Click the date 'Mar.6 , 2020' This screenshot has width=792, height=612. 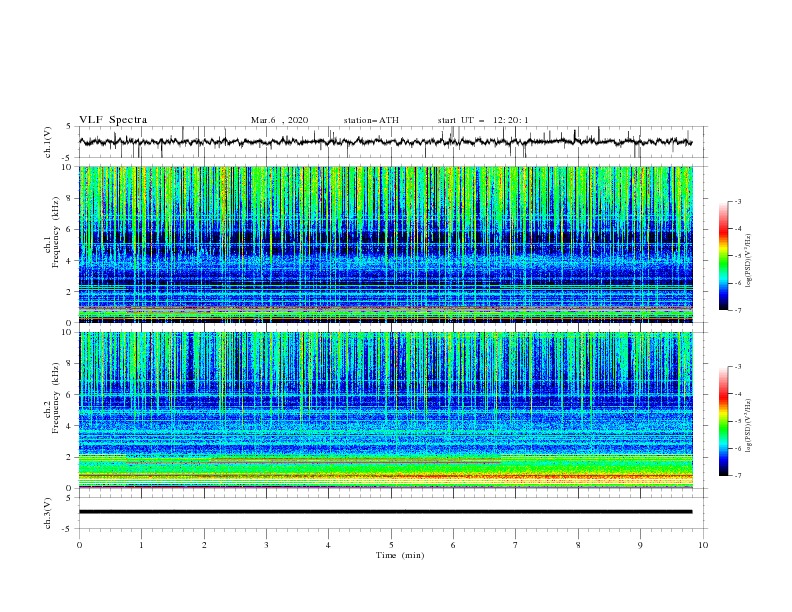pyautogui.click(x=279, y=120)
